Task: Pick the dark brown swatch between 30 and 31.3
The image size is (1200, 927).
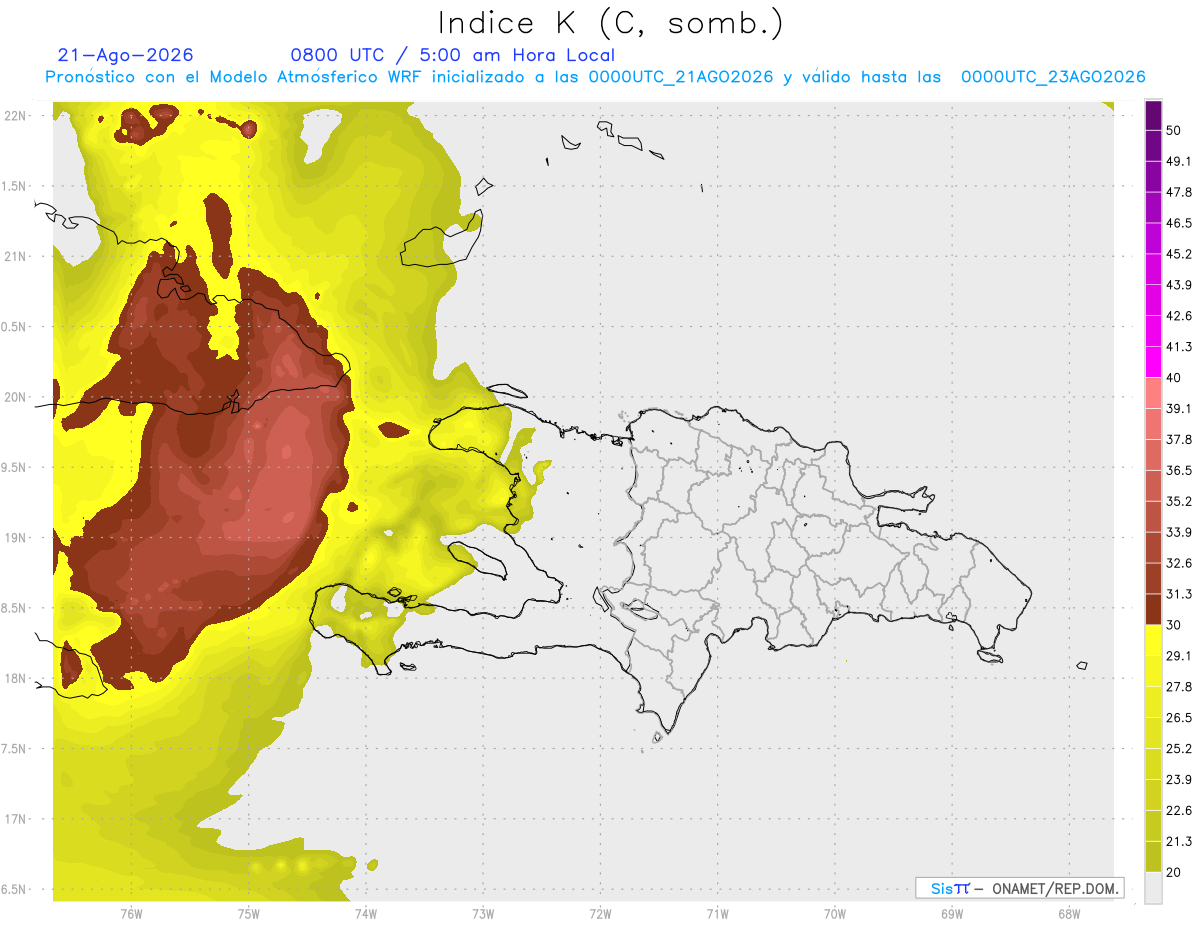Action: point(1153,609)
